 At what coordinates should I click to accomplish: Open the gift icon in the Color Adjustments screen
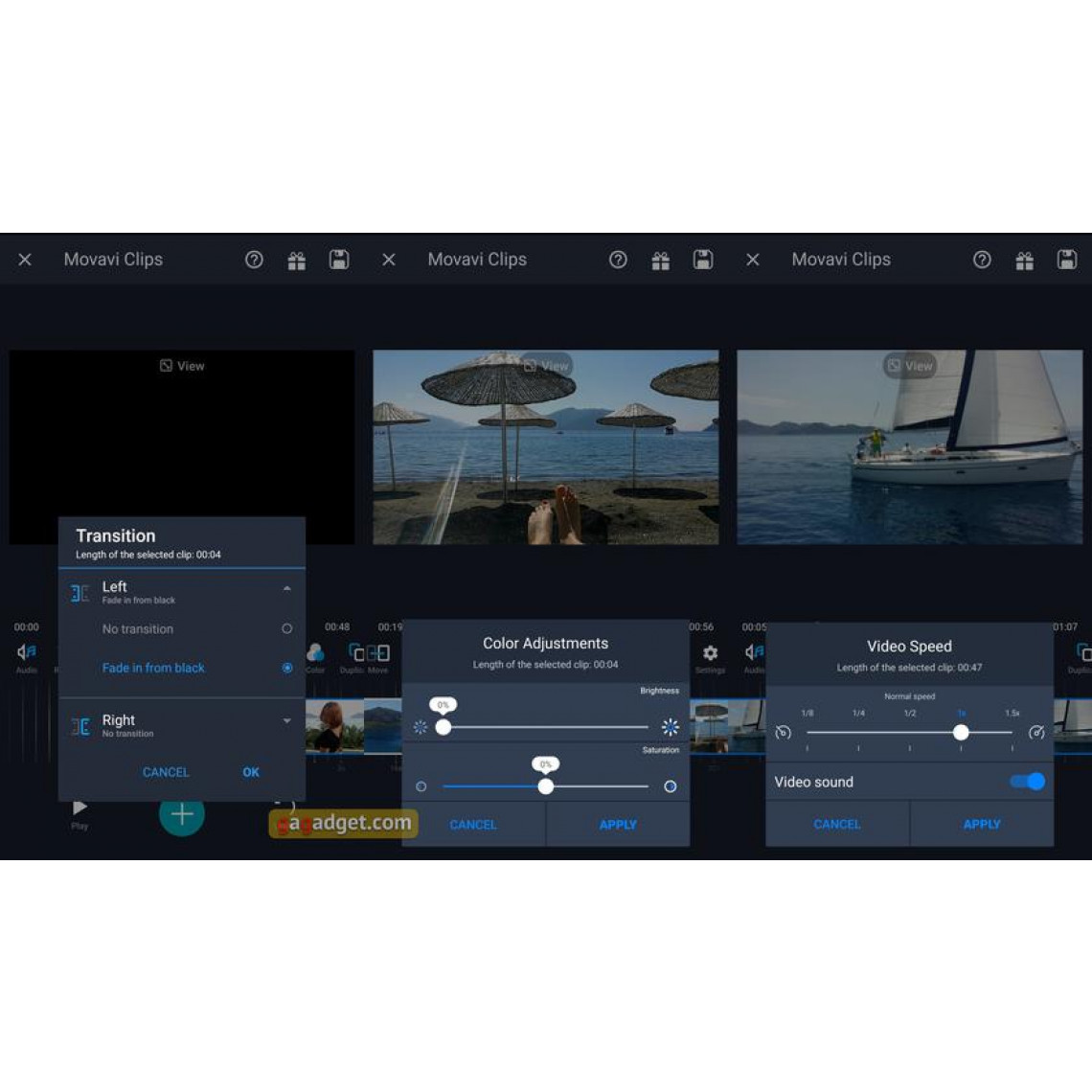point(660,261)
